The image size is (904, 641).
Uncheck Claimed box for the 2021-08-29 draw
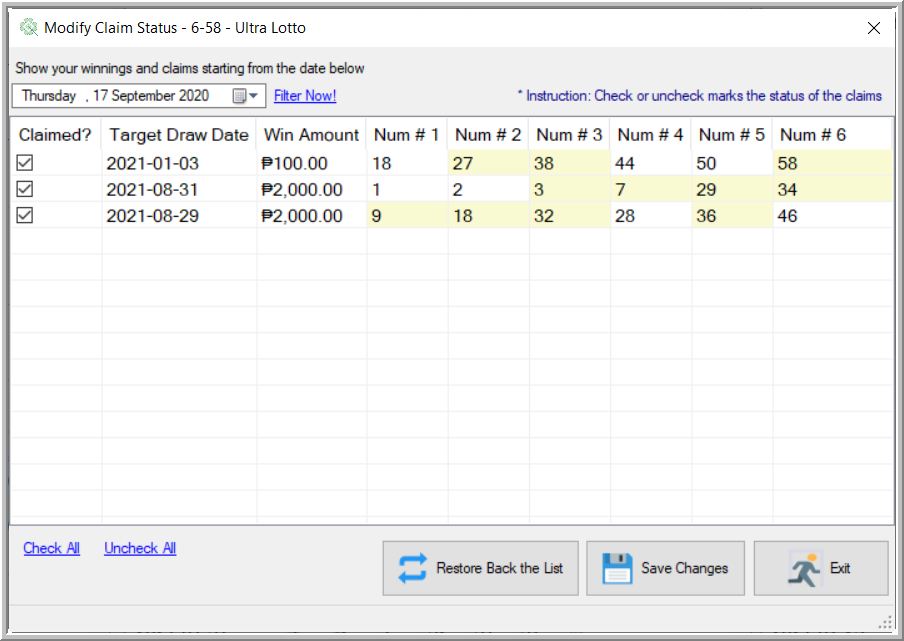[25, 216]
